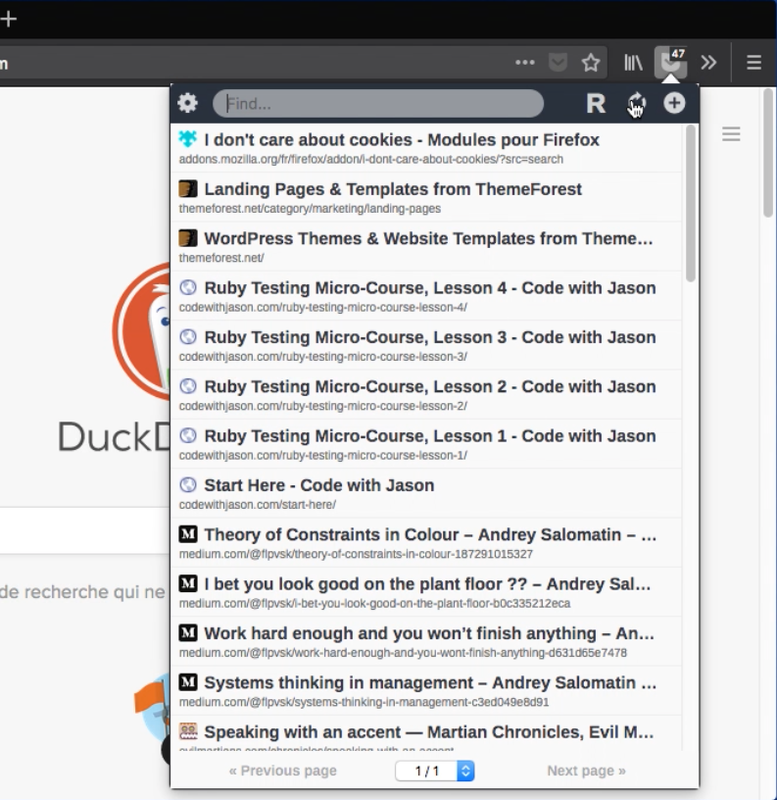Click the R random item icon

point(596,104)
